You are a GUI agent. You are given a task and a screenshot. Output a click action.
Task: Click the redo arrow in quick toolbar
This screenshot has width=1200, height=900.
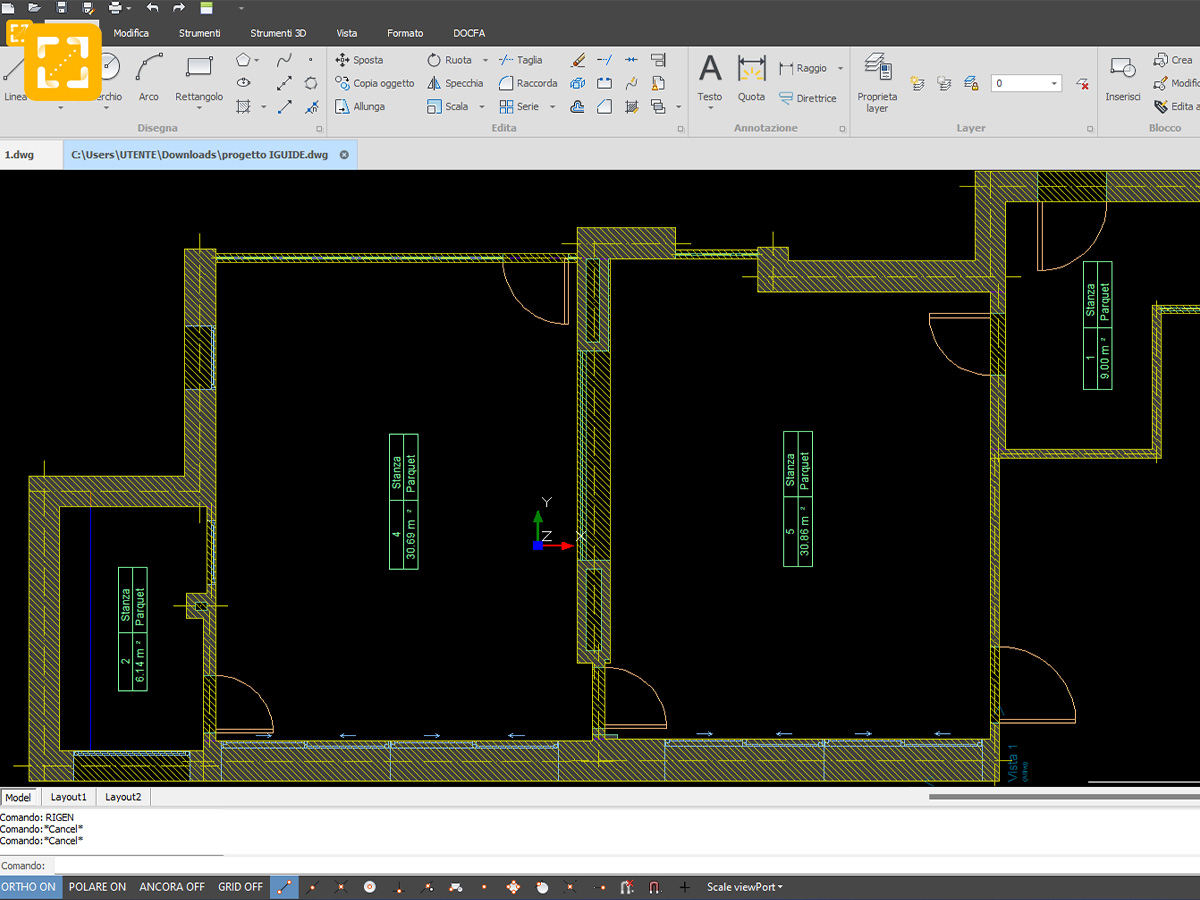[179, 8]
